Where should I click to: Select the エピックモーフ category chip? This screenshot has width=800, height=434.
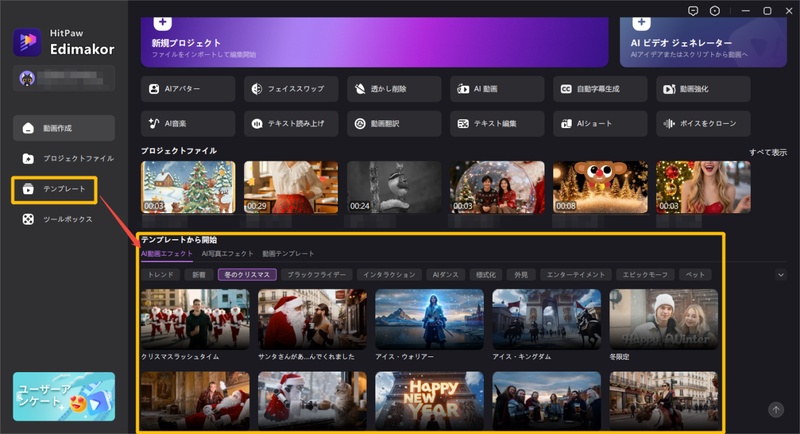coord(645,275)
